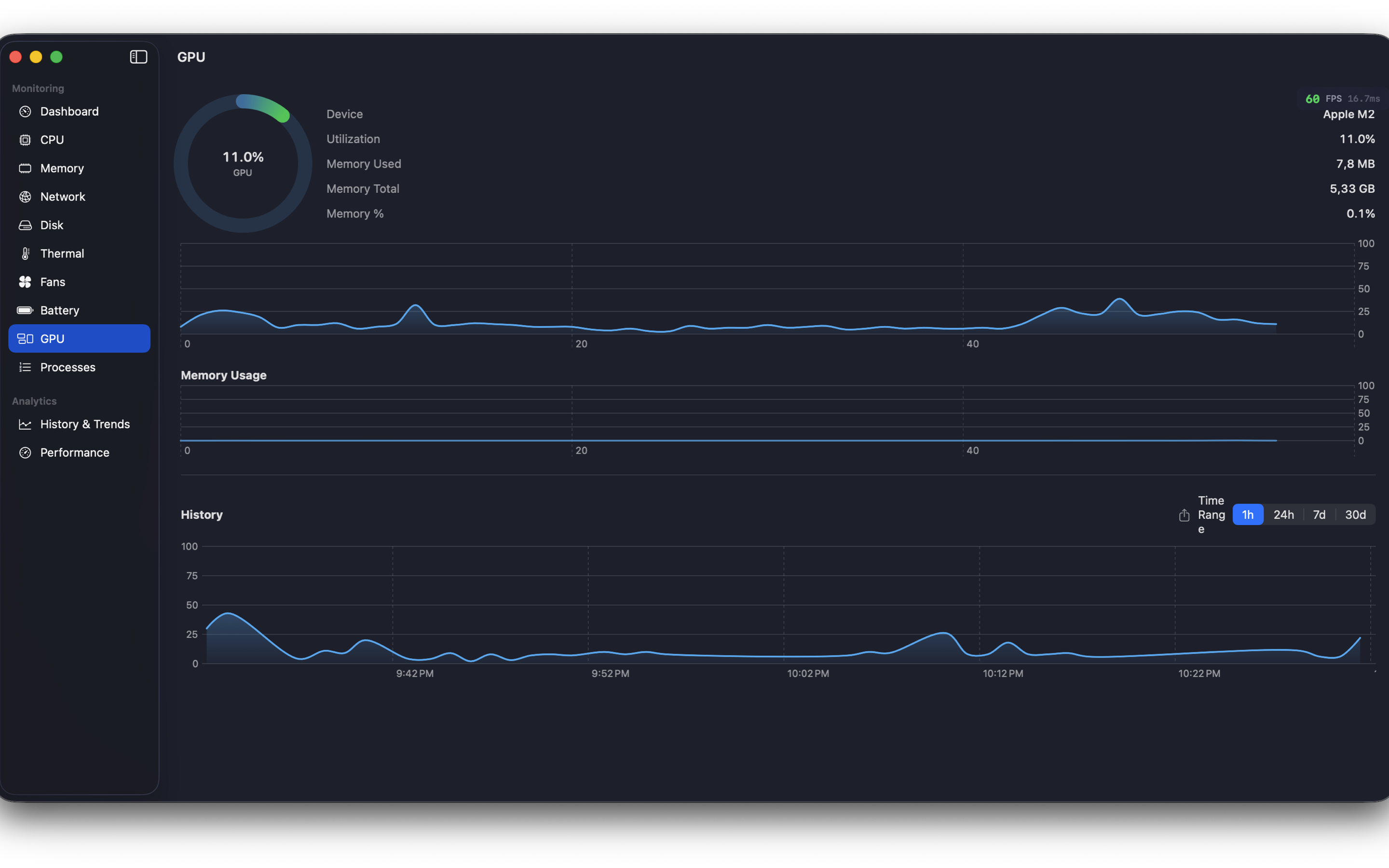Select the Processes list view

67,367
